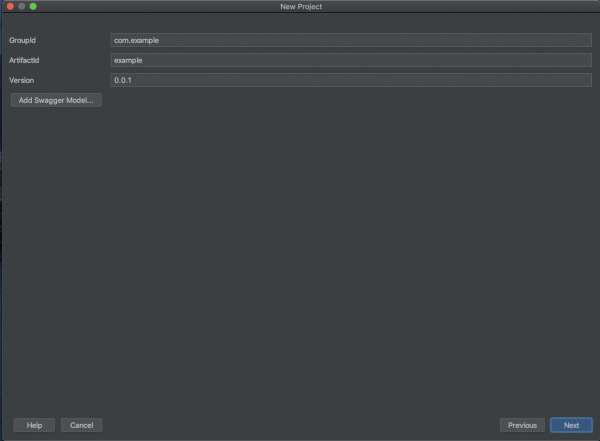Click the New Project window title

301,7
